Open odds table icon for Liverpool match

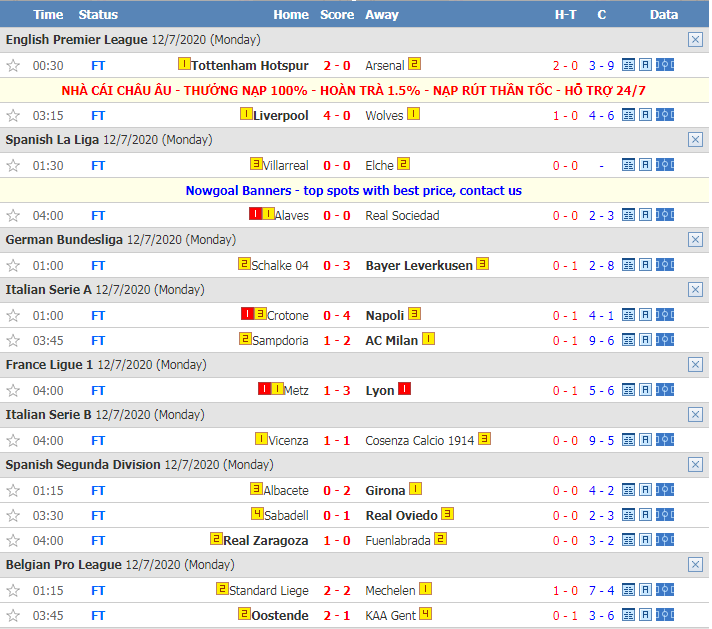point(628,115)
